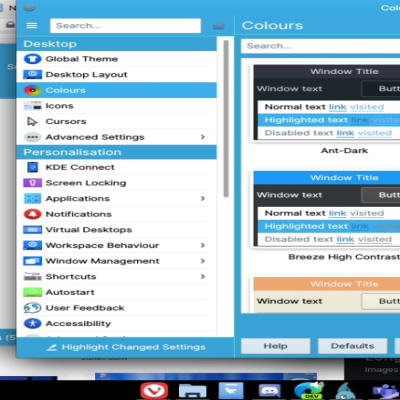Expand the Applications submenu arrow
The height and width of the screenshot is (400, 400).
coord(203,198)
